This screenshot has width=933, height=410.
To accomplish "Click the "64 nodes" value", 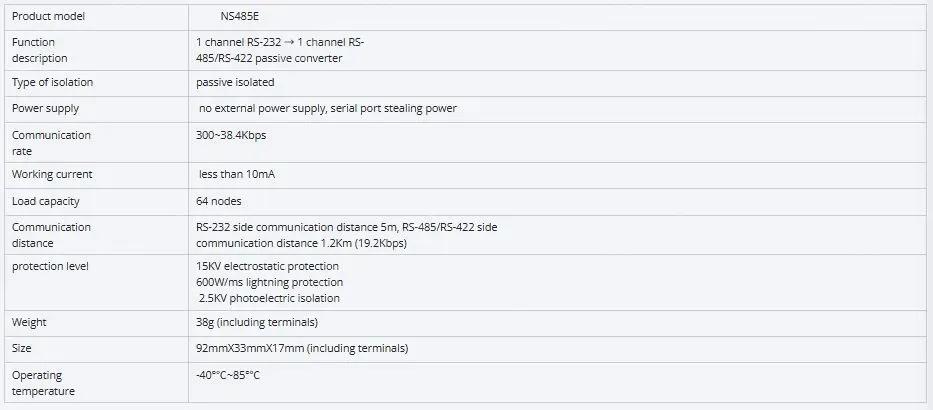I will click(219, 201).
